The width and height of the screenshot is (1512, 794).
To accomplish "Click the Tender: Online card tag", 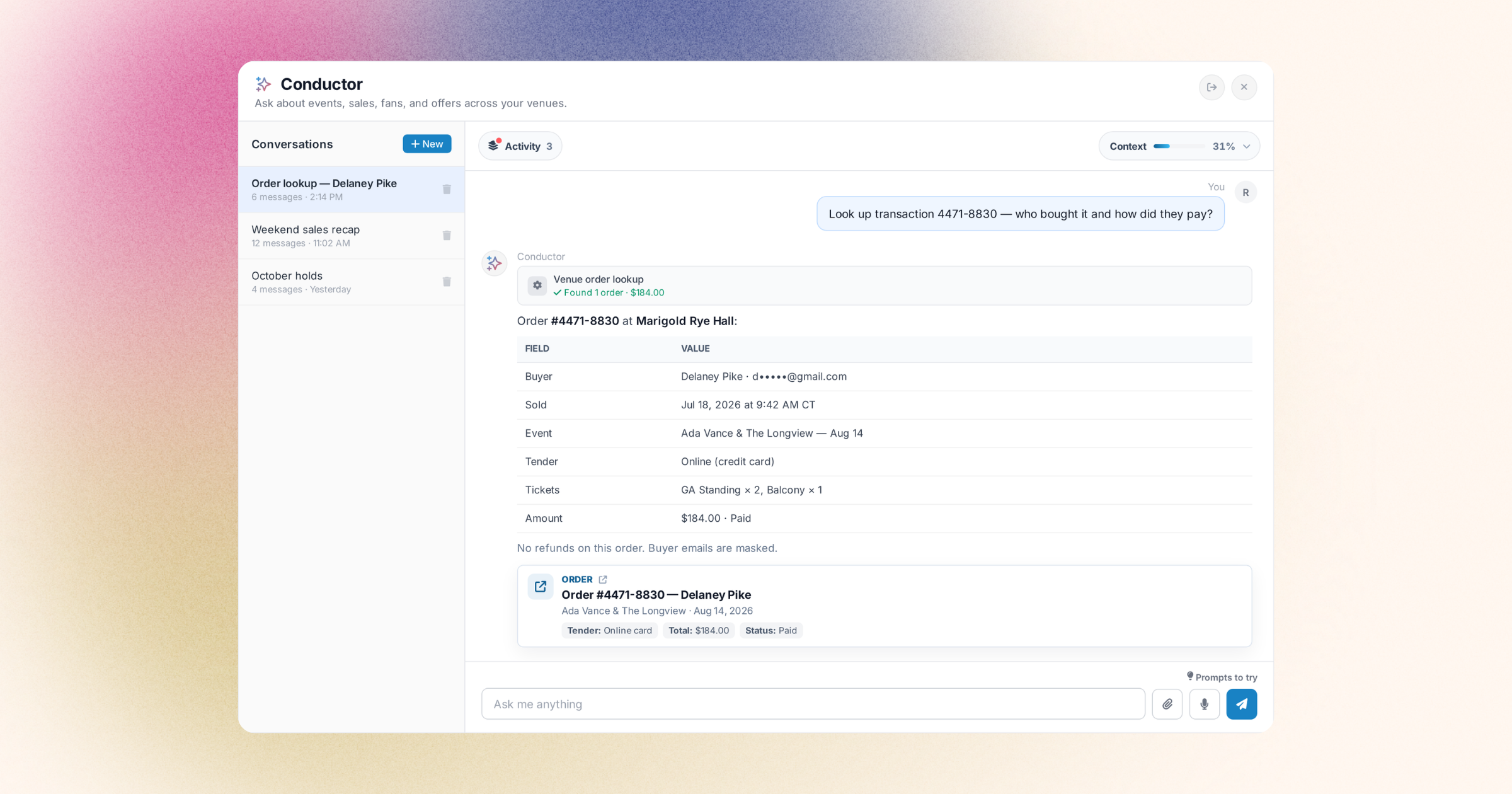I will point(609,630).
